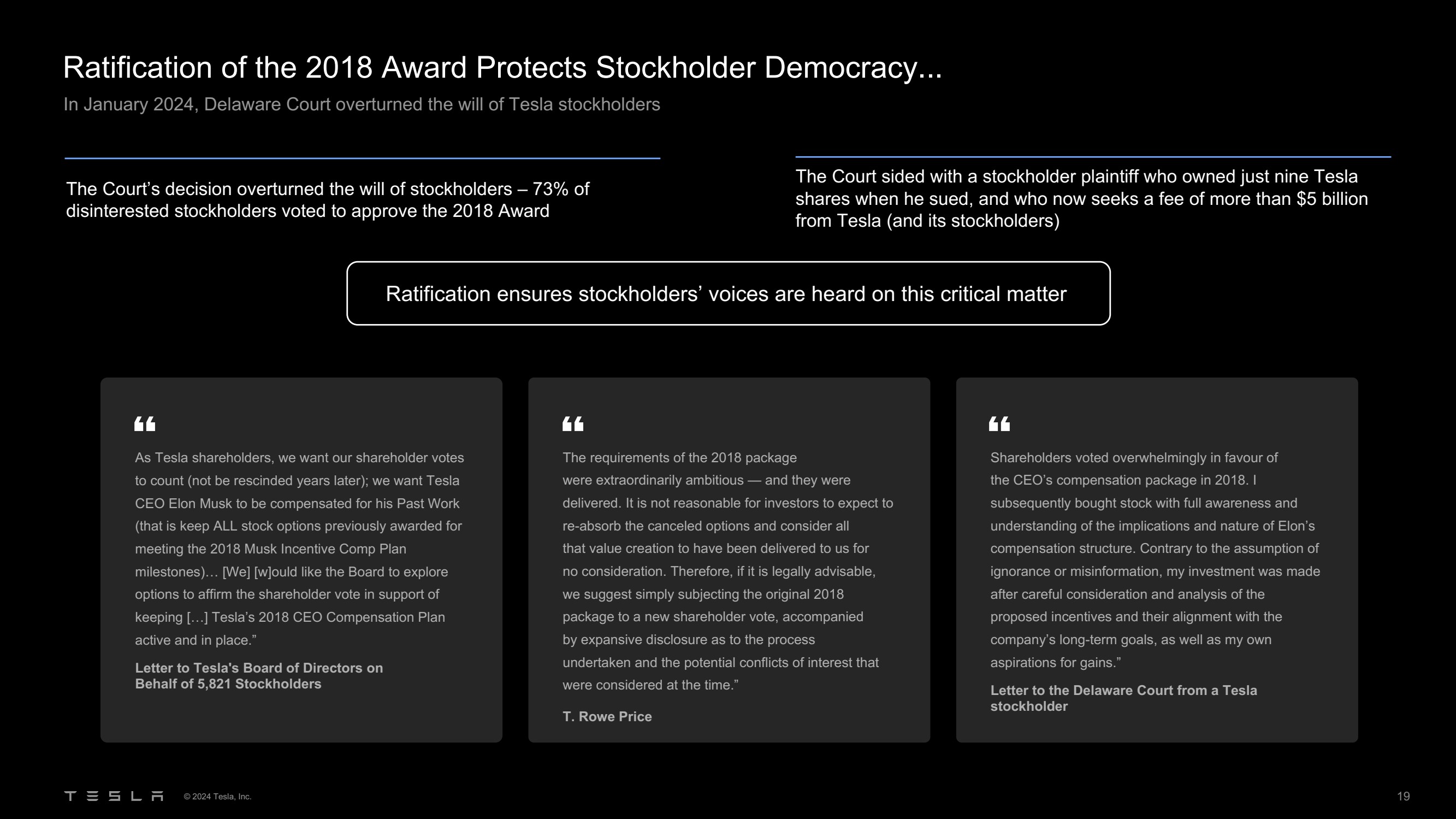Click the '© 2024 Tesla, Inc.' copyright text

(217, 797)
